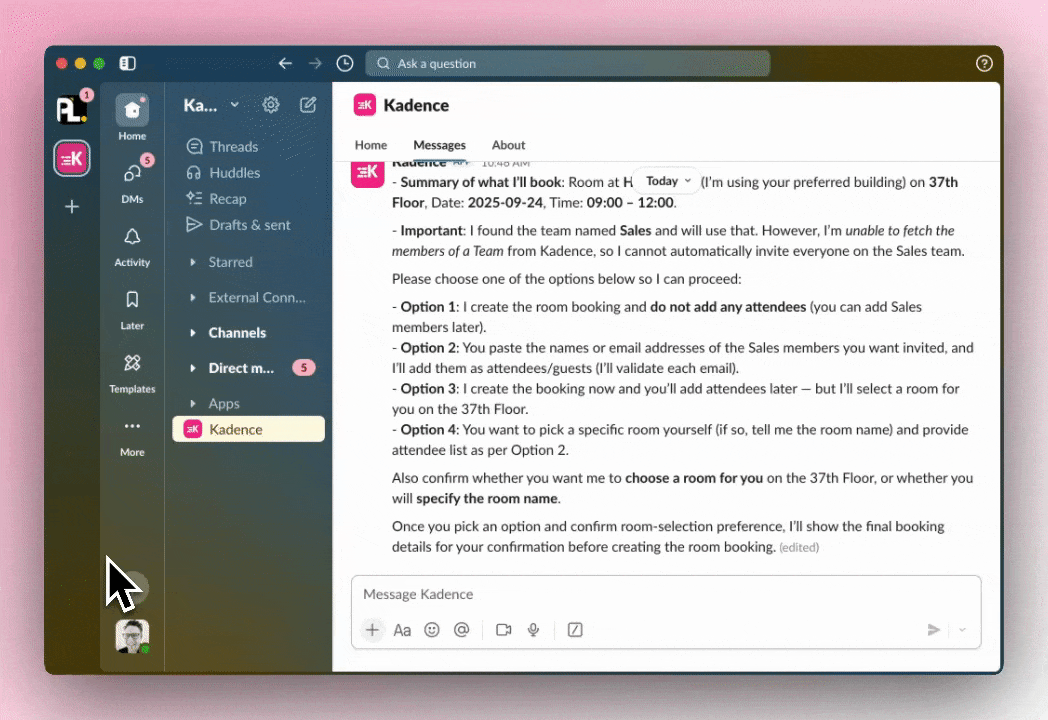This screenshot has height=720, width=1048.
Task: Open the plus attachment menu in composer
Action: (x=372, y=630)
